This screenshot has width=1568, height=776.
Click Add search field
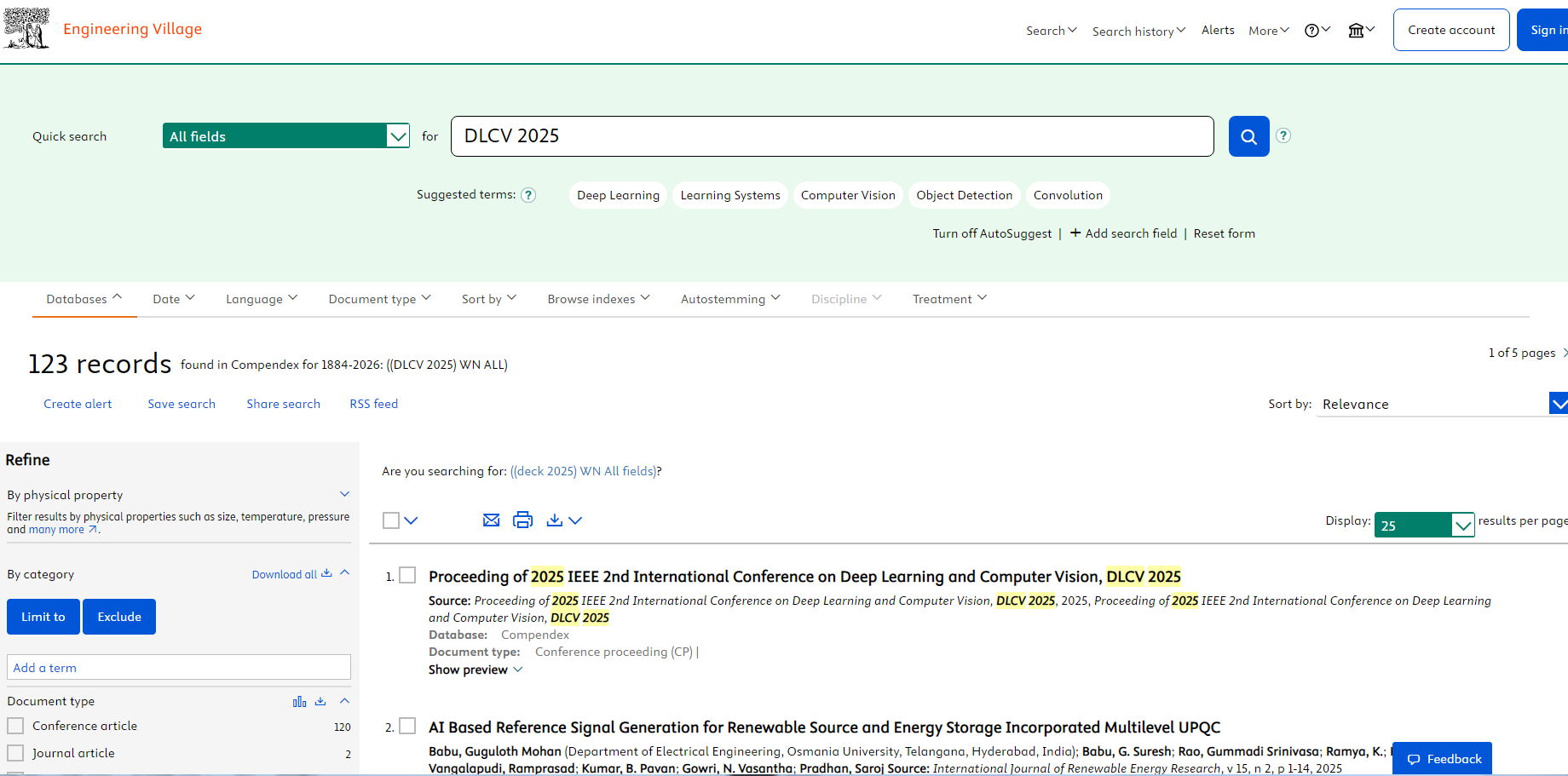click(1123, 233)
